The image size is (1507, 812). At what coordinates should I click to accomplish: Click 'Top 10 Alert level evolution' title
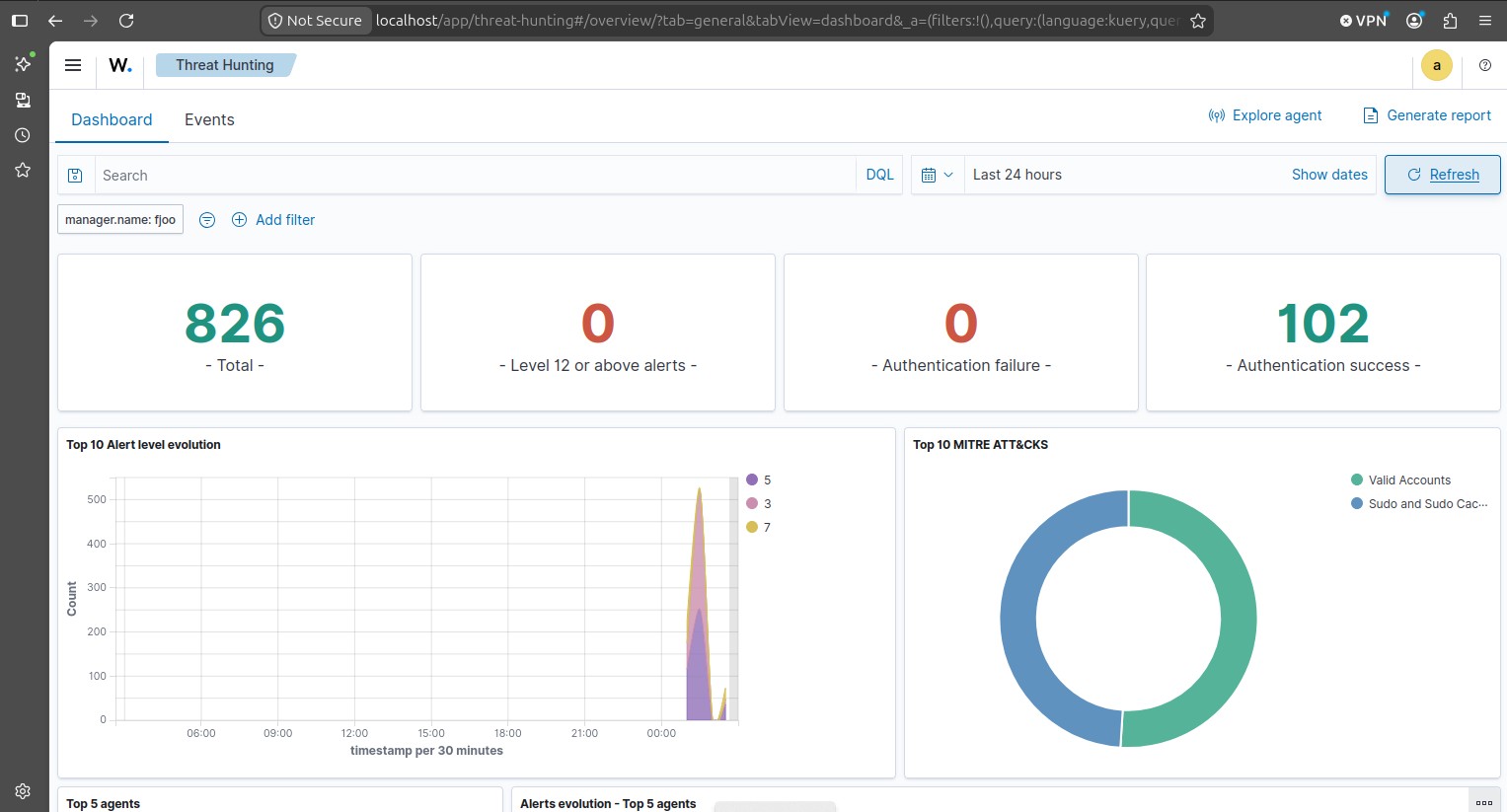143,445
